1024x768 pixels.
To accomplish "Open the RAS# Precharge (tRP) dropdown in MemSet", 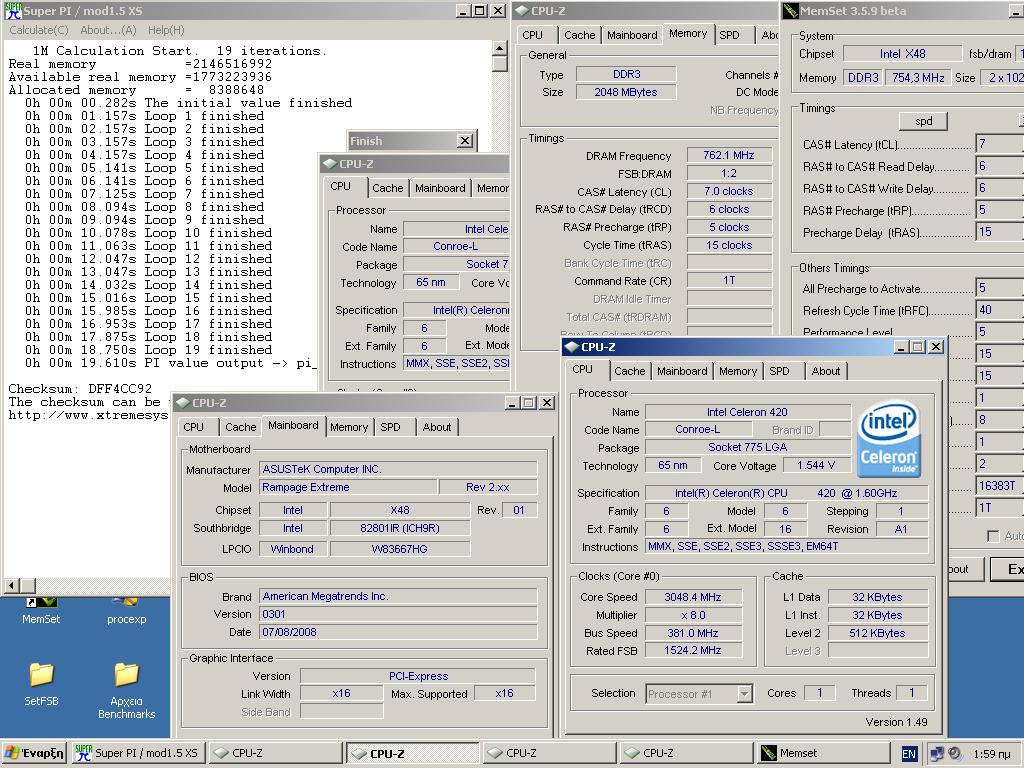I will [x=999, y=210].
